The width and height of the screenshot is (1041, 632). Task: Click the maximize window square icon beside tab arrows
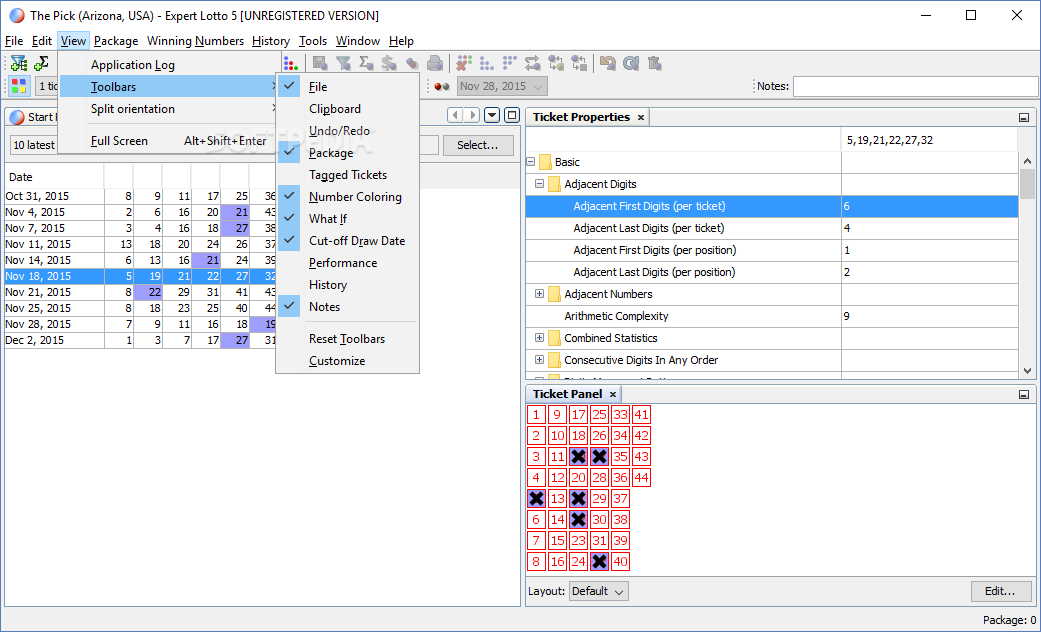coord(512,116)
